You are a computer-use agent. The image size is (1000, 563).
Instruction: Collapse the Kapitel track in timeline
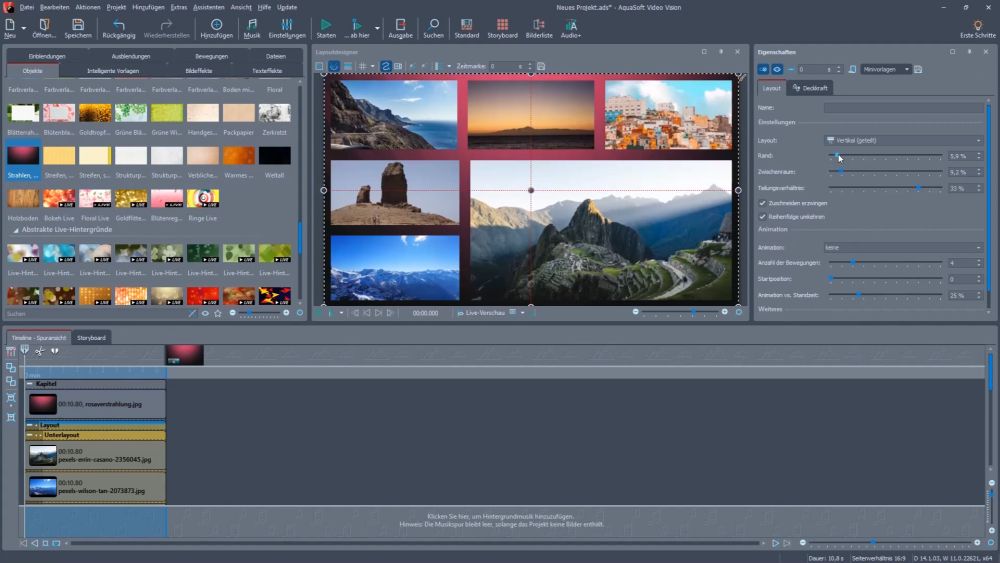pos(30,384)
